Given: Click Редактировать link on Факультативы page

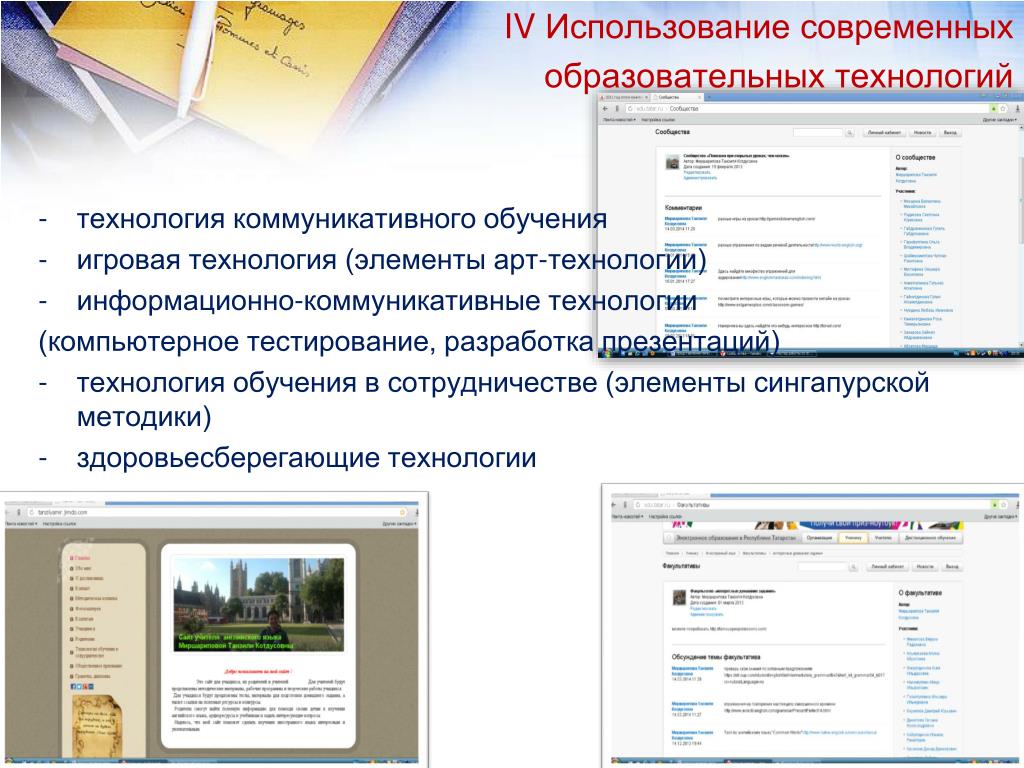Looking at the screenshot, I should click(x=703, y=609).
